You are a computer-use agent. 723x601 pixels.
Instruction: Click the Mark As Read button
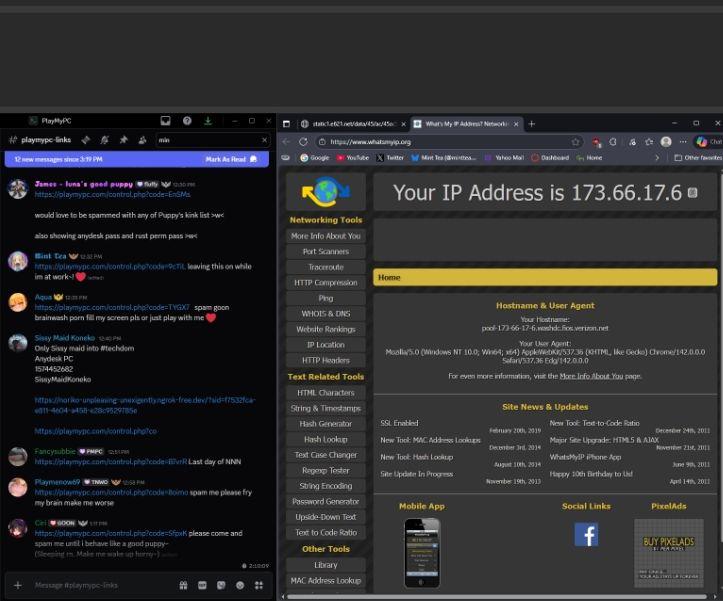(x=230, y=159)
